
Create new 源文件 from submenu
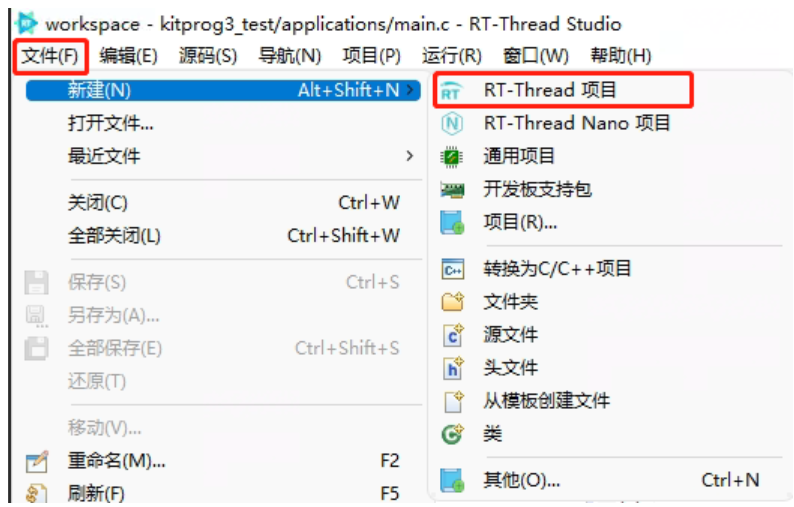(510, 335)
